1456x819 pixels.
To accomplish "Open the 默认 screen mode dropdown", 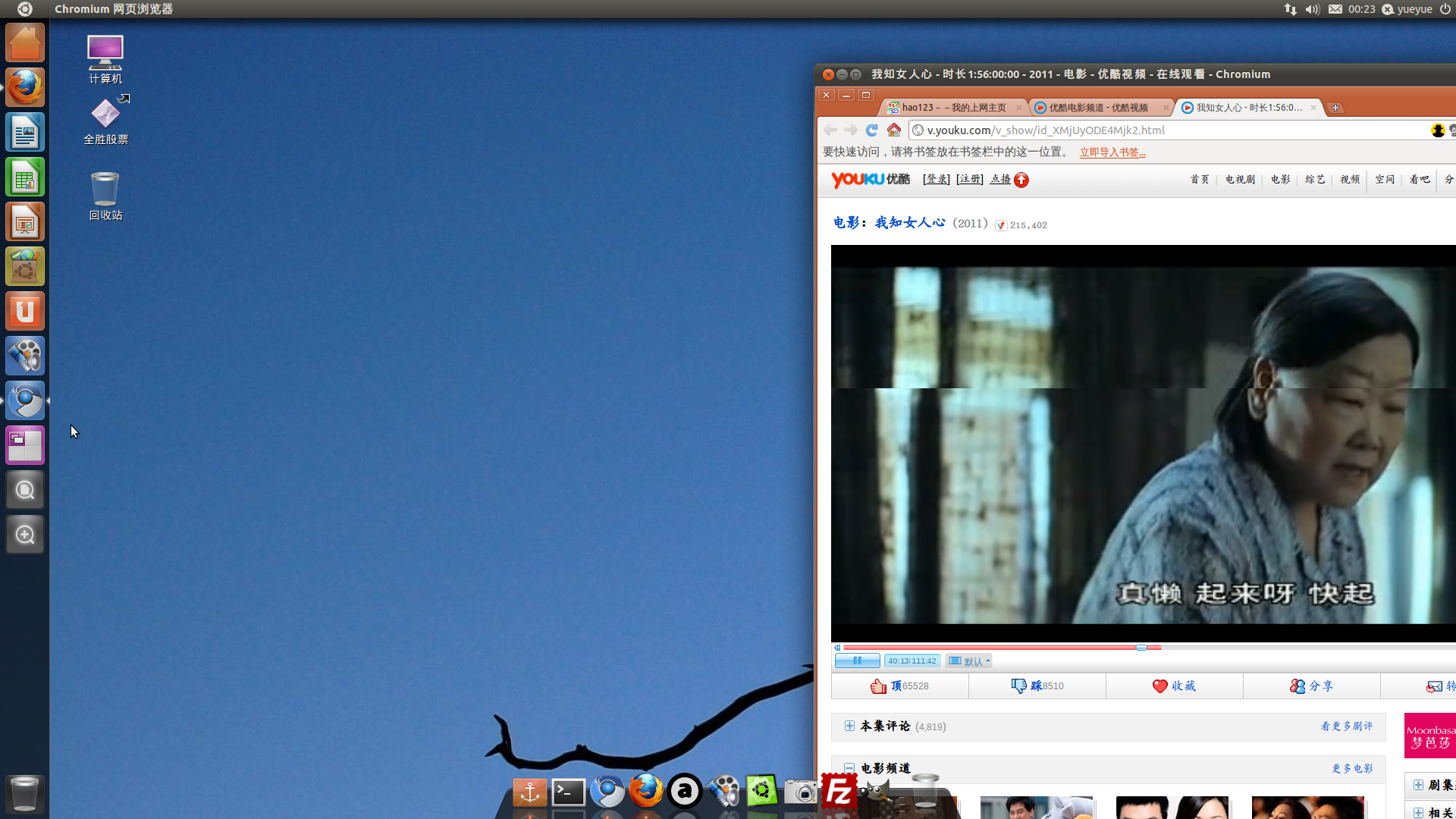I will click(969, 661).
